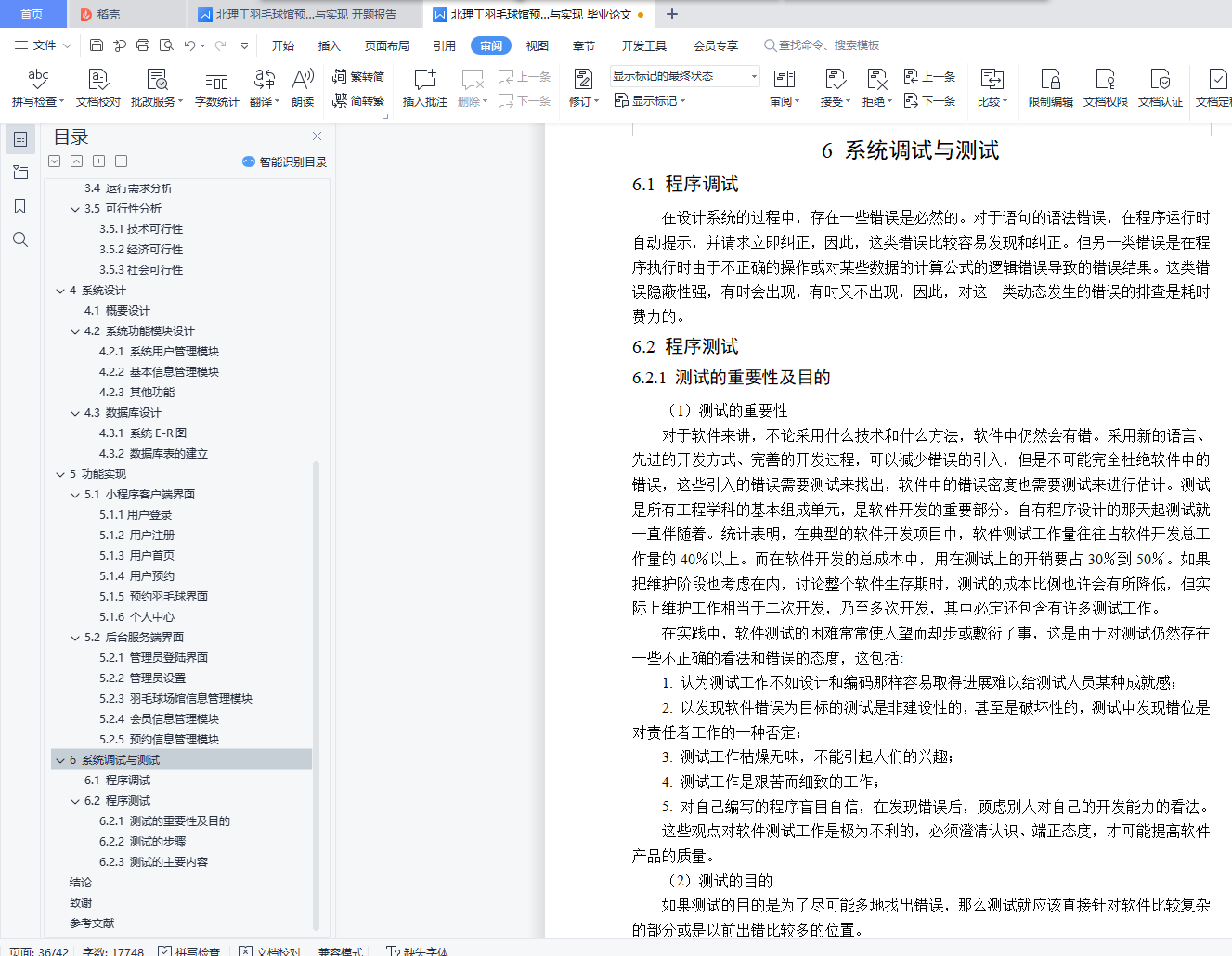The image size is (1232, 956).
Task: Switch to the 引用 ribbon tab
Action: pyautogui.click(x=445, y=45)
